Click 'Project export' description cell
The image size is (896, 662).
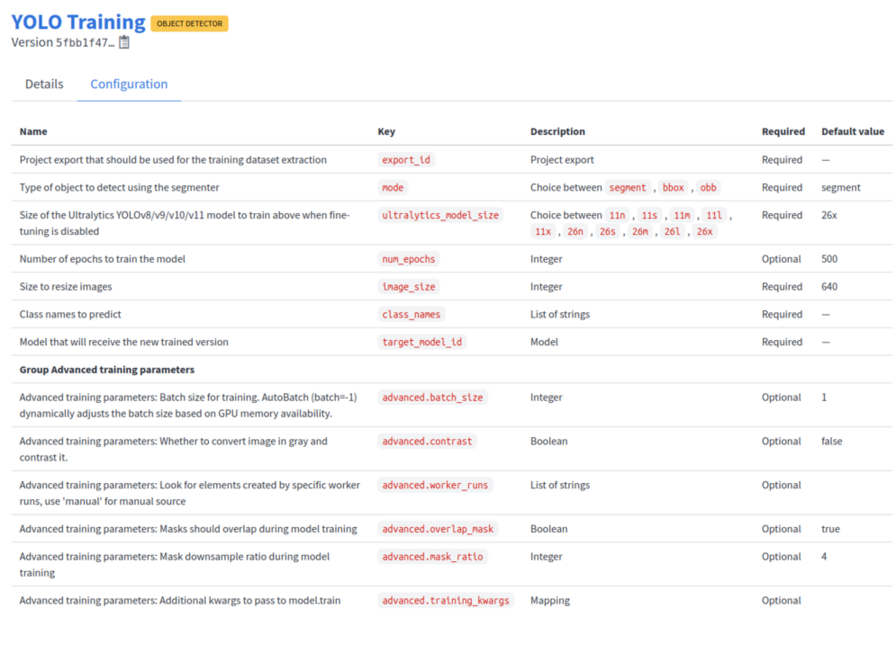[562, 159]
